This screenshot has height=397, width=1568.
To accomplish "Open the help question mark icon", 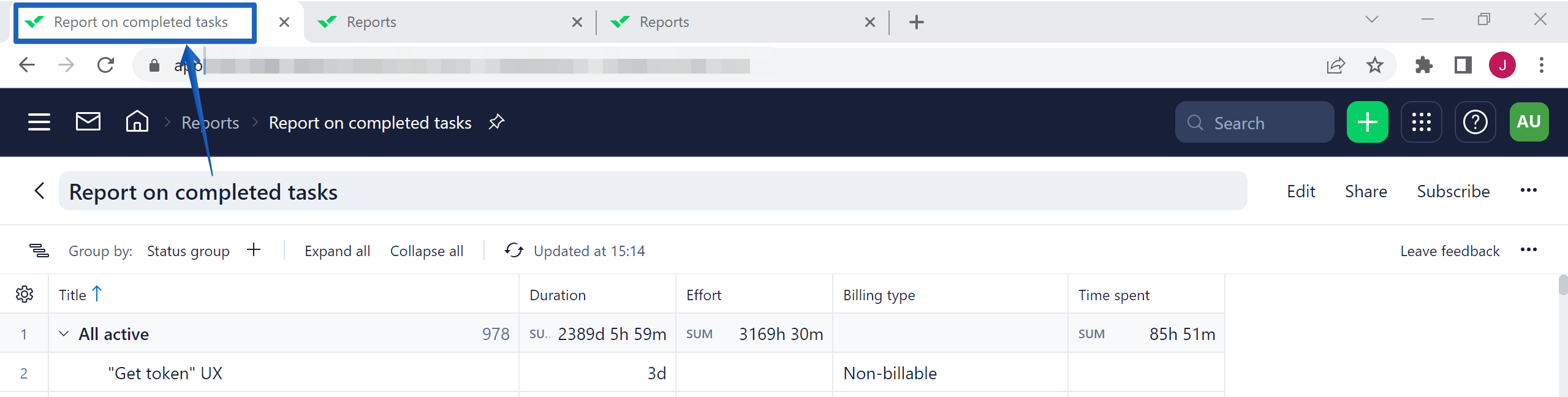I will tap(1475, 123).
